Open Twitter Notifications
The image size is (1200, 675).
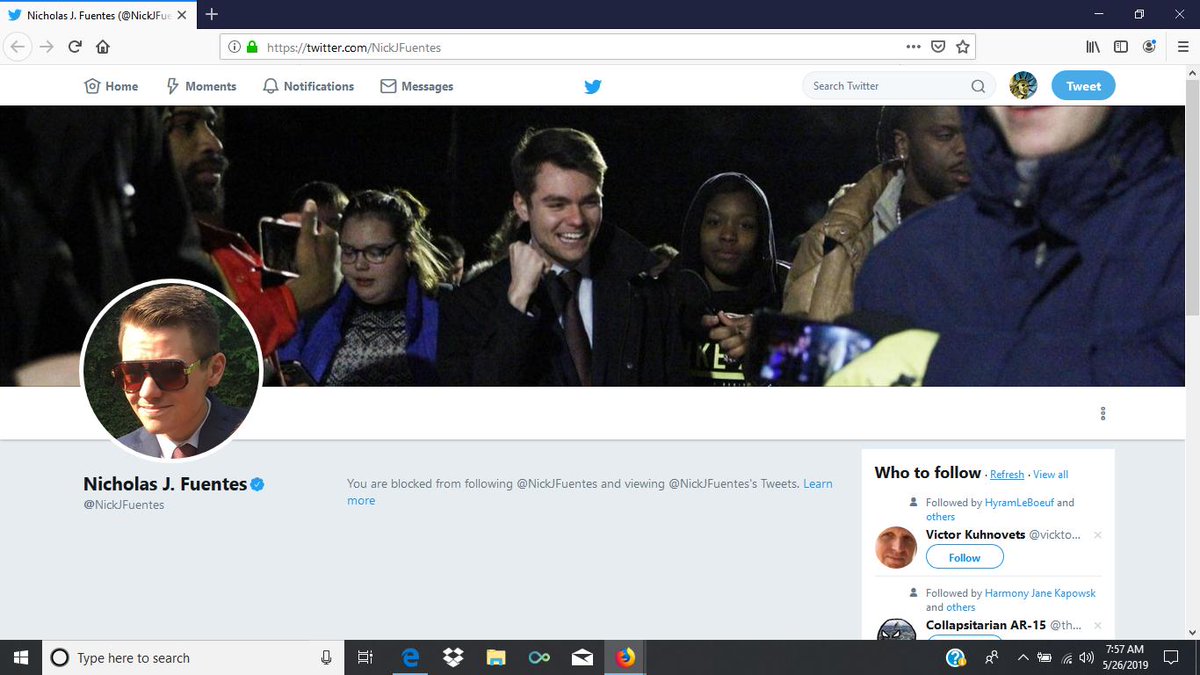pyautogui.click(x=308, y=86)
